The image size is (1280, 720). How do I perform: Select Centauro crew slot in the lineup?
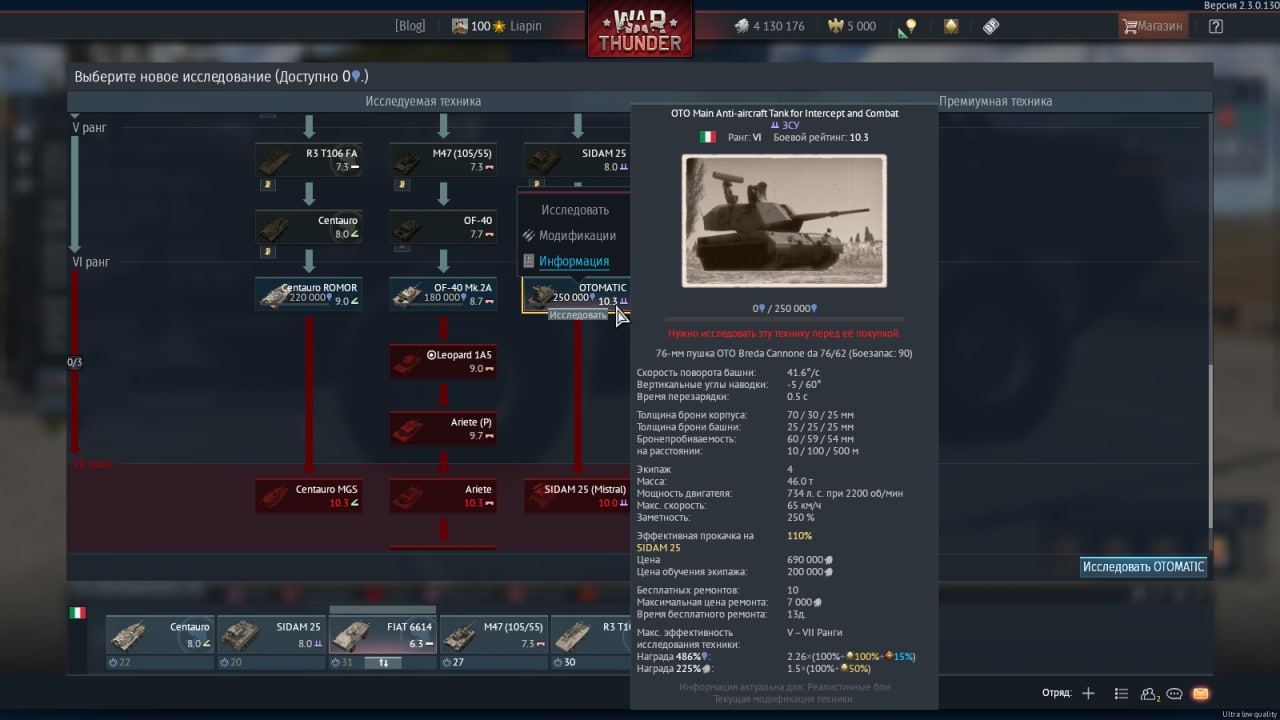click(160, 634)
